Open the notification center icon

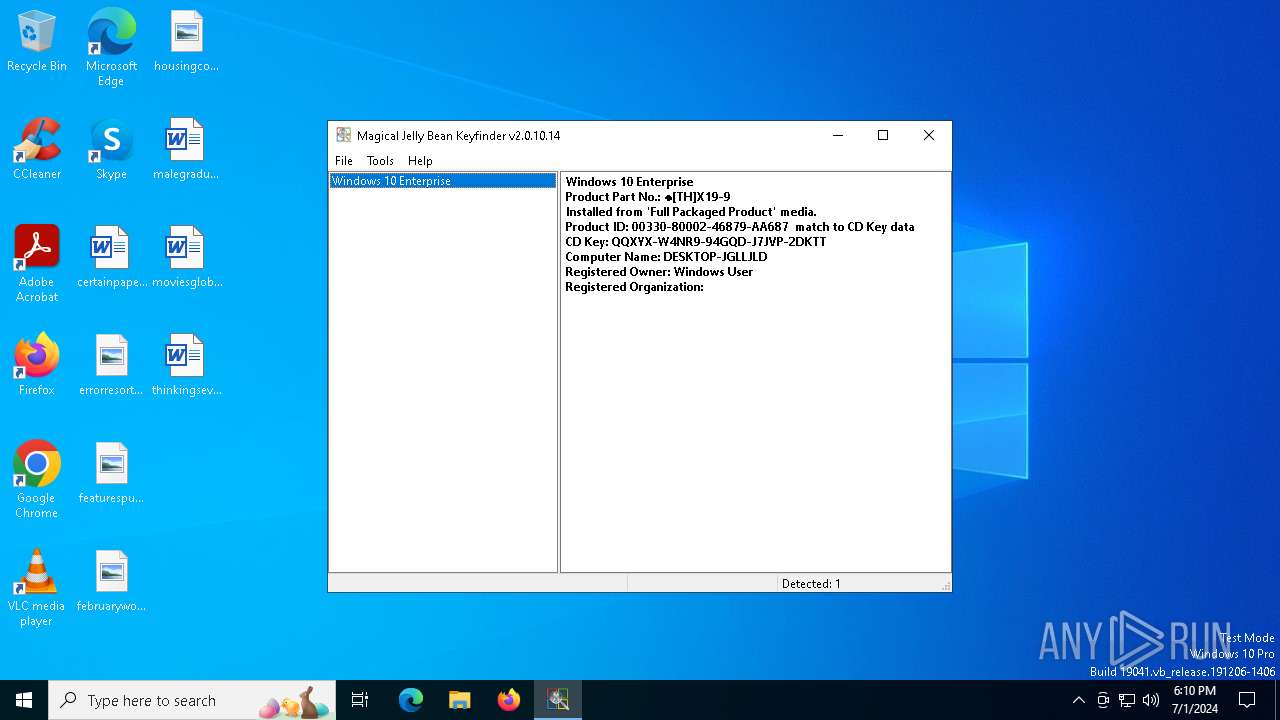point(1247,700)
